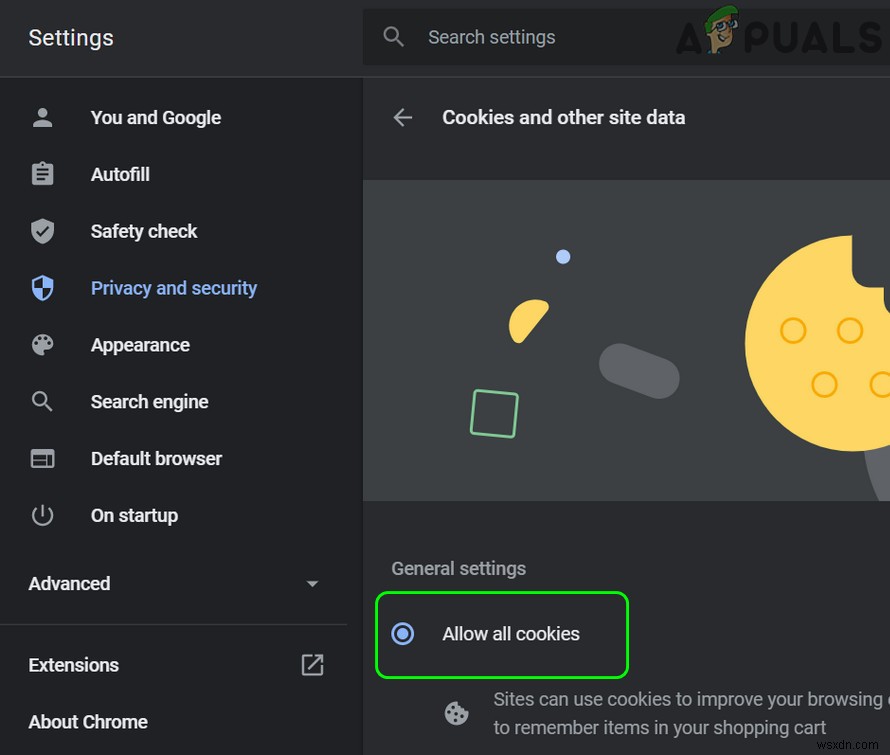Viewport: 890px width, 755px height.
Task: Select the Appearance palette icon
Action: pyautogui.click(x=42, y=345)
